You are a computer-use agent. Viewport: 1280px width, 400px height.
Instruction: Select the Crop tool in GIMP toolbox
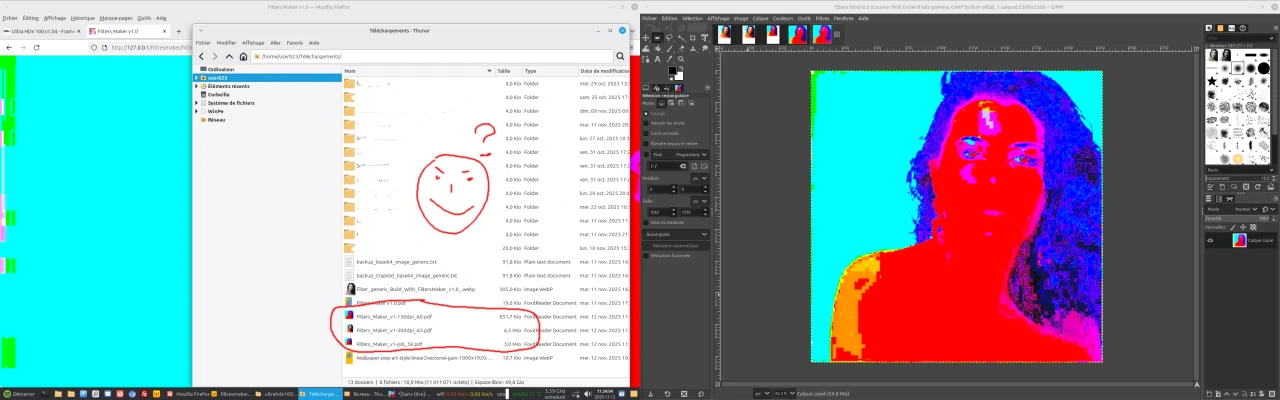pyautogui.click(x=693, y=37)
